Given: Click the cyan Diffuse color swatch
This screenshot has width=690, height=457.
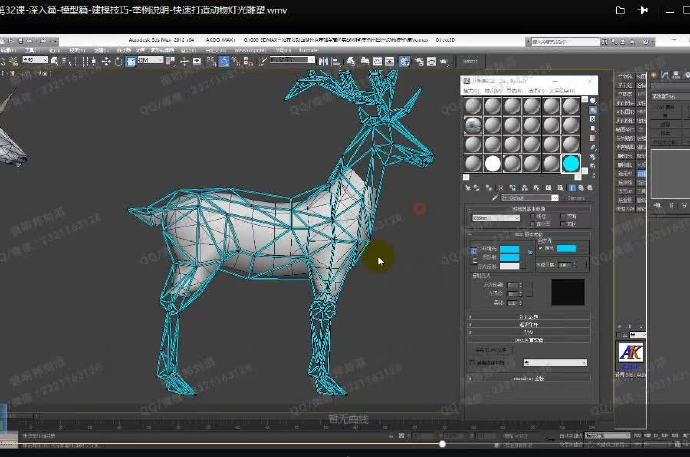Looking at the screenshot, I should pyautogui.click(x=510, y=257).
